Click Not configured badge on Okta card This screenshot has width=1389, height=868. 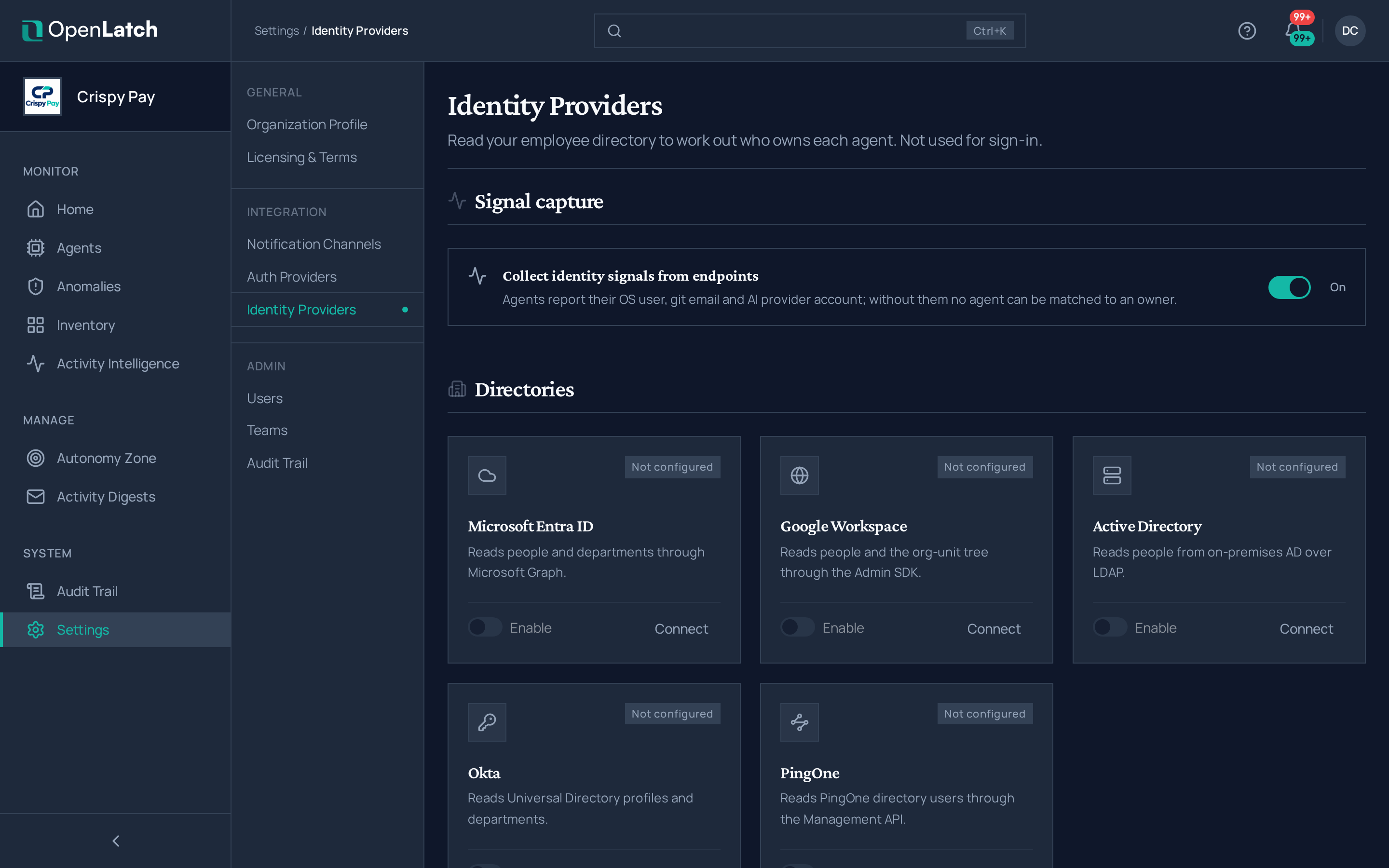[672, 714]
